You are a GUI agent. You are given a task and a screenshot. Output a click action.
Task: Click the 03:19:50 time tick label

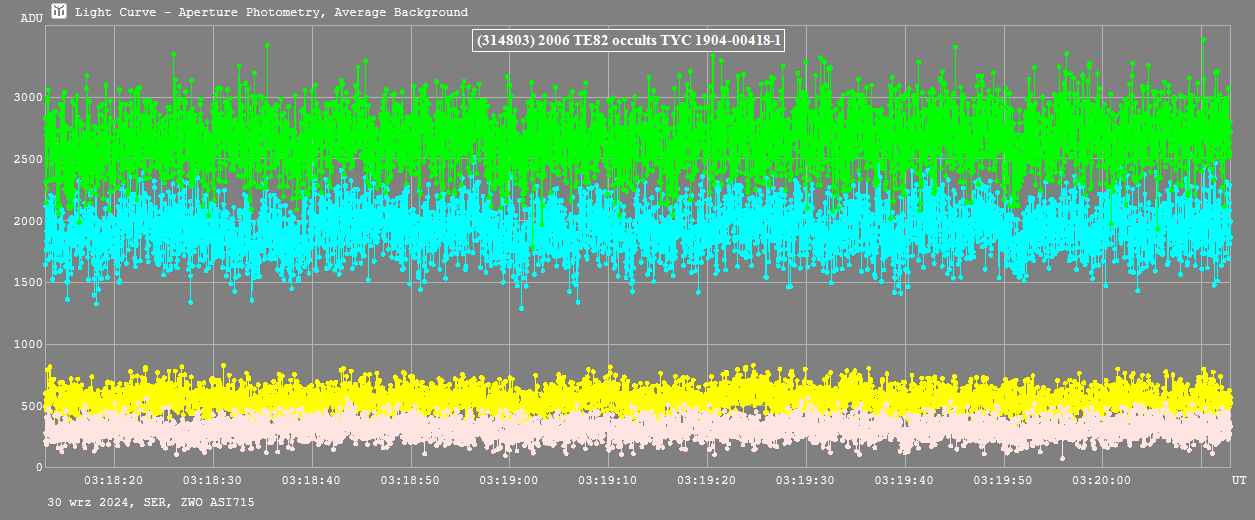[1003, 480]
